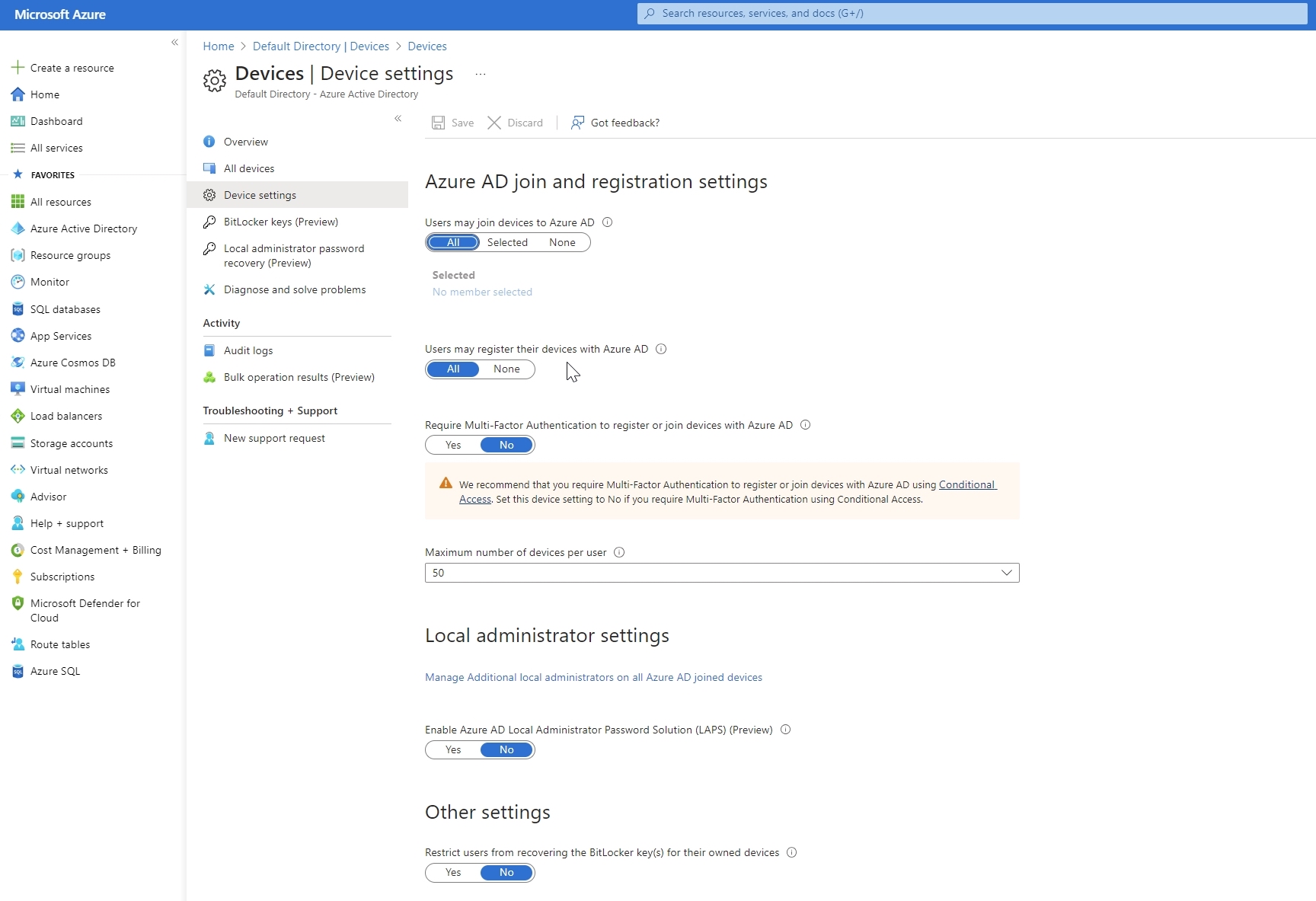Open the Cost Management + Billing icon
This screenshot has width=1316, height=901.
(18, 550)
